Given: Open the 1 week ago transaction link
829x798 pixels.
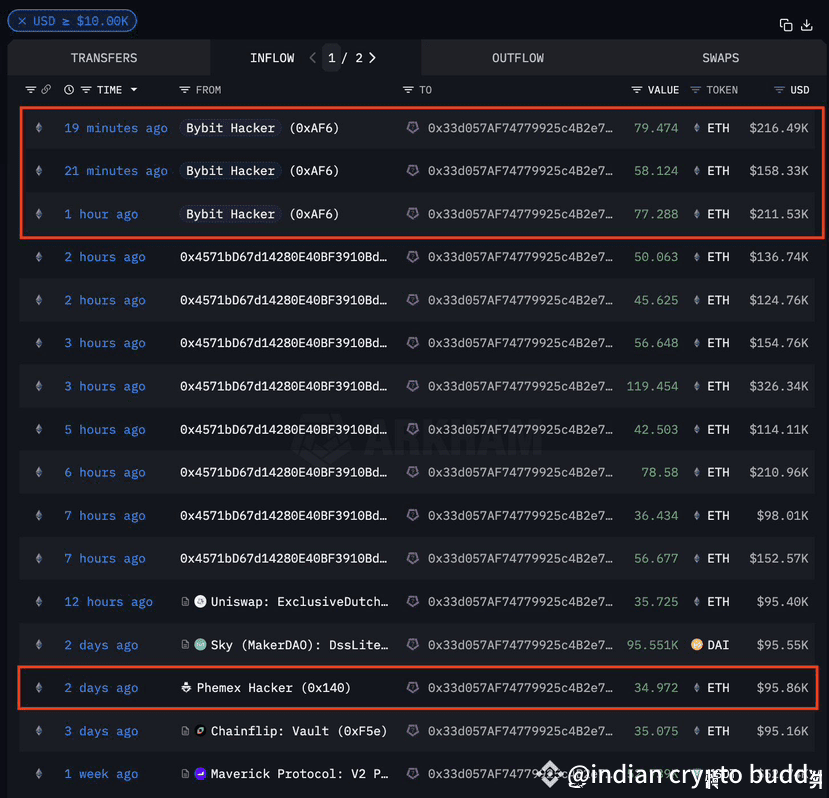Looking at the screenshot, I should [101, 774].
